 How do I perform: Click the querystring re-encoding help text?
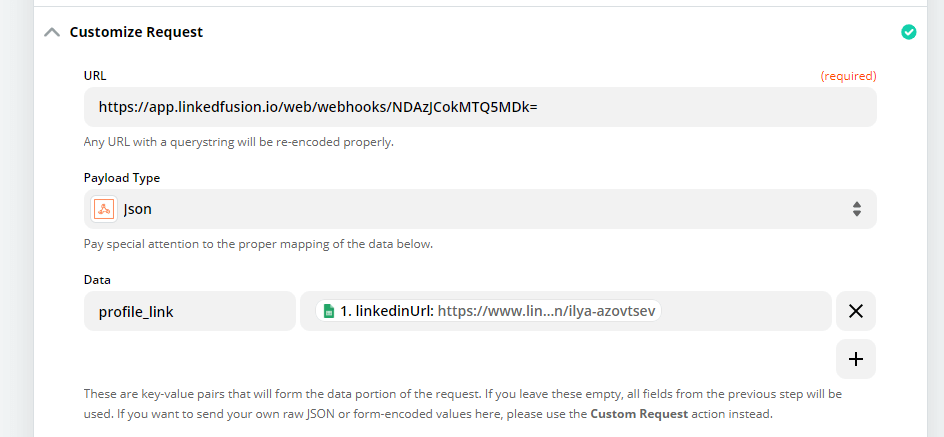[x=238, y=143]
